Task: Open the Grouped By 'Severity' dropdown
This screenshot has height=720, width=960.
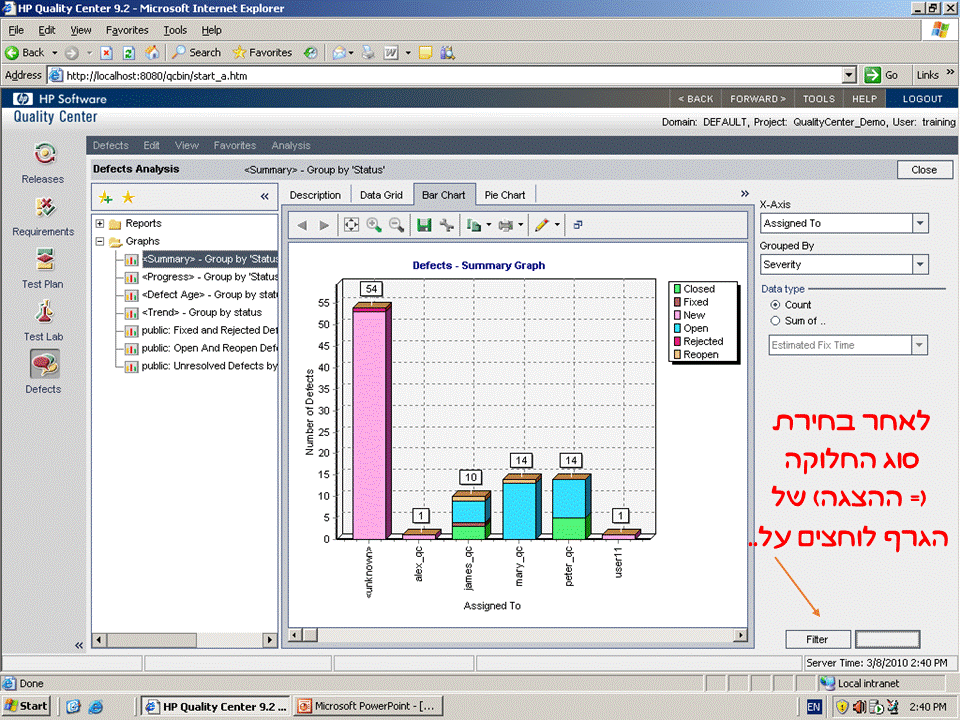Action: [920, 264]
